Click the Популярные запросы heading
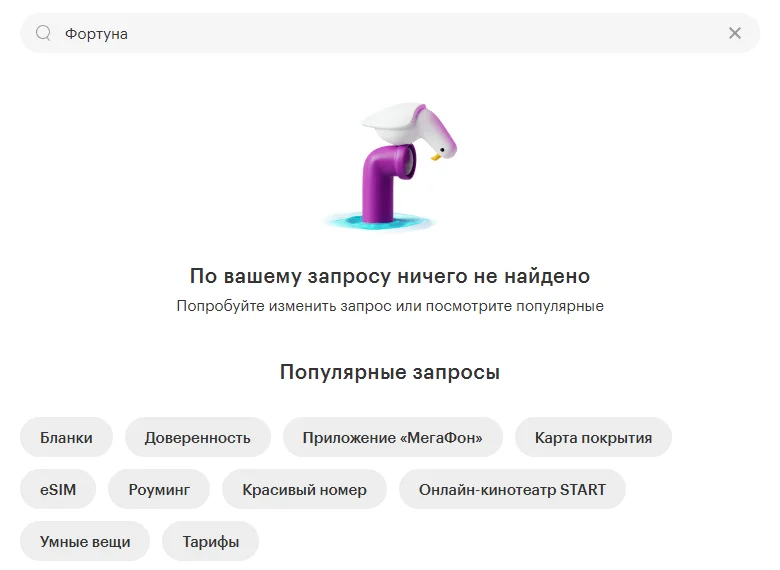 pyautogui.click(x=390, y=372)
